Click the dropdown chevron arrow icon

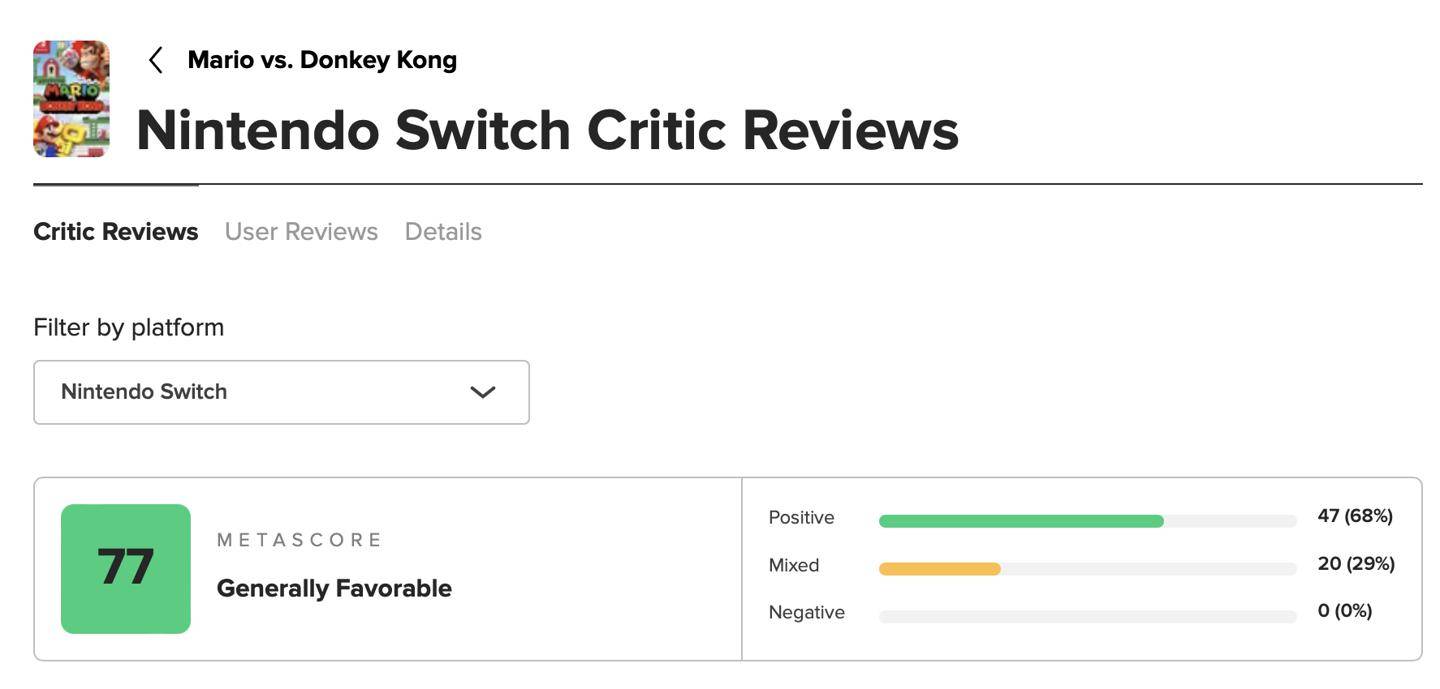click(483, 392)
